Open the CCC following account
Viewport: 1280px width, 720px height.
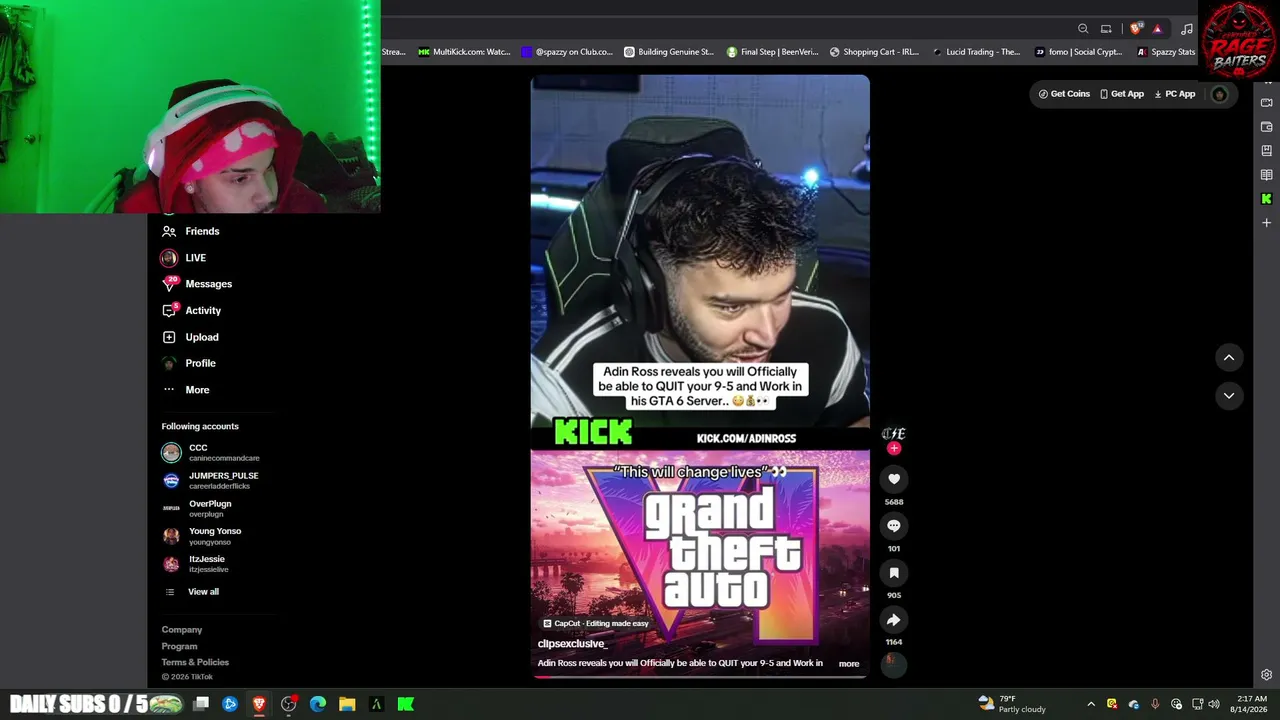(211, 453)
